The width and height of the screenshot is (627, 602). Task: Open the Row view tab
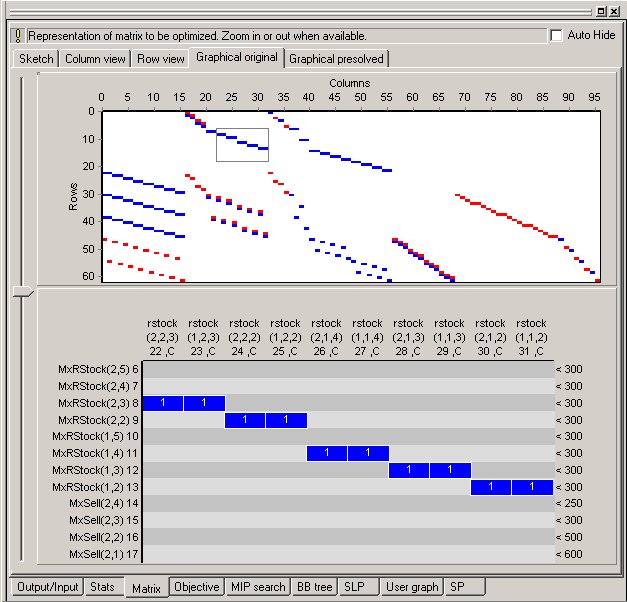pyautogui.click(x=161, y=59)
